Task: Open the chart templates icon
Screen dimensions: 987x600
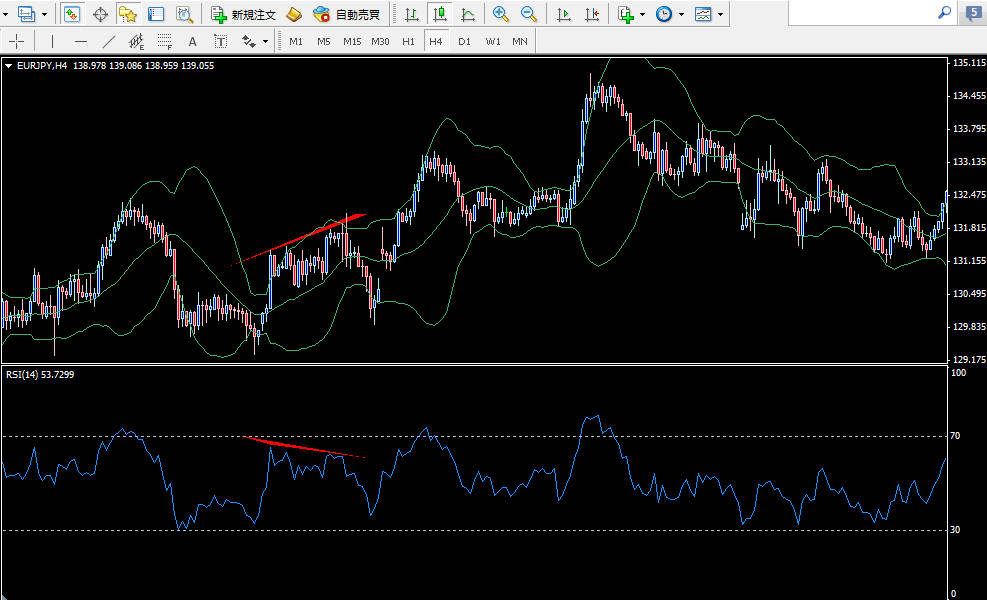Action: (703, 14)
